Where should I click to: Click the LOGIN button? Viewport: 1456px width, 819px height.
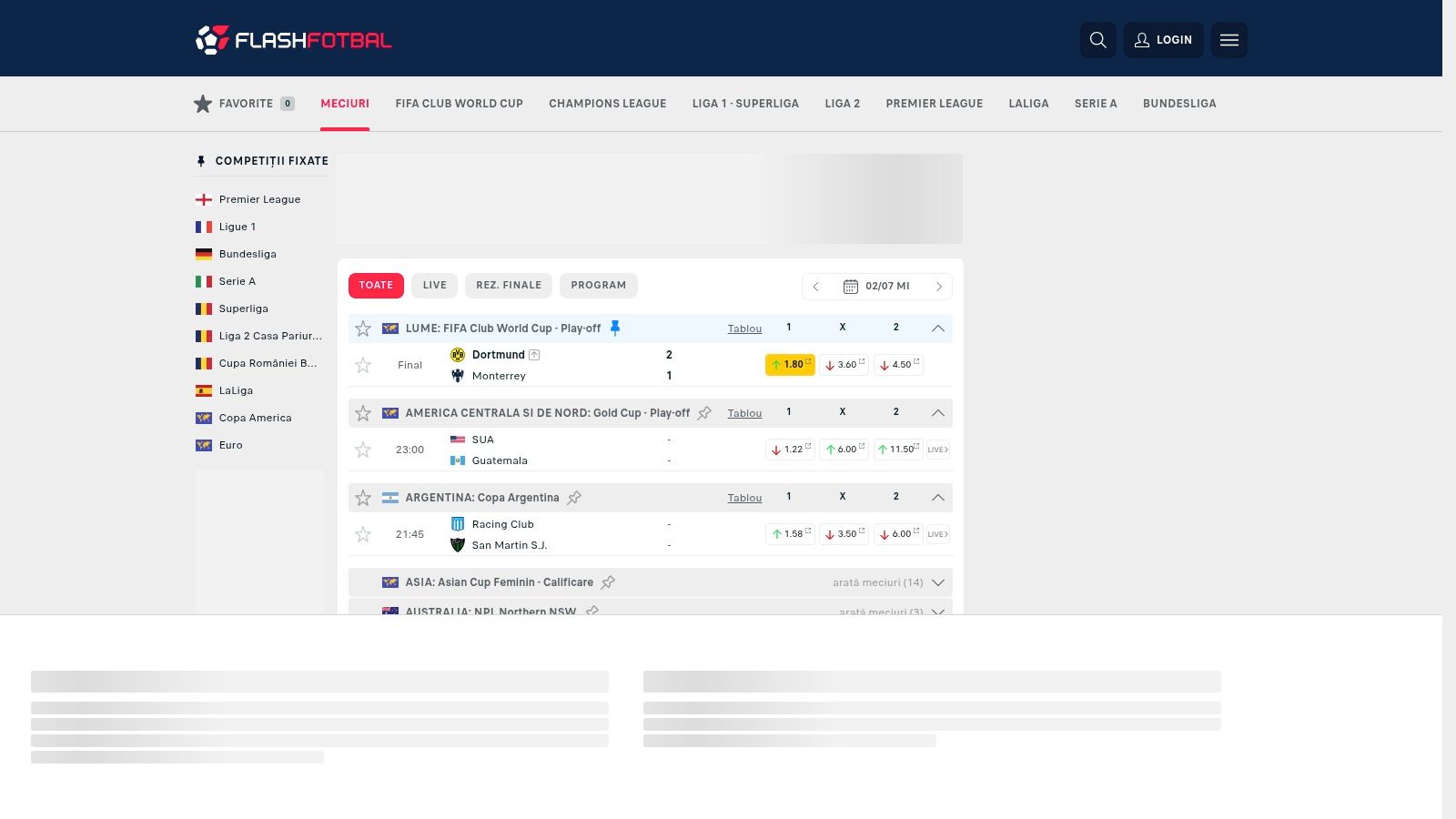[x=1163, y=40]
